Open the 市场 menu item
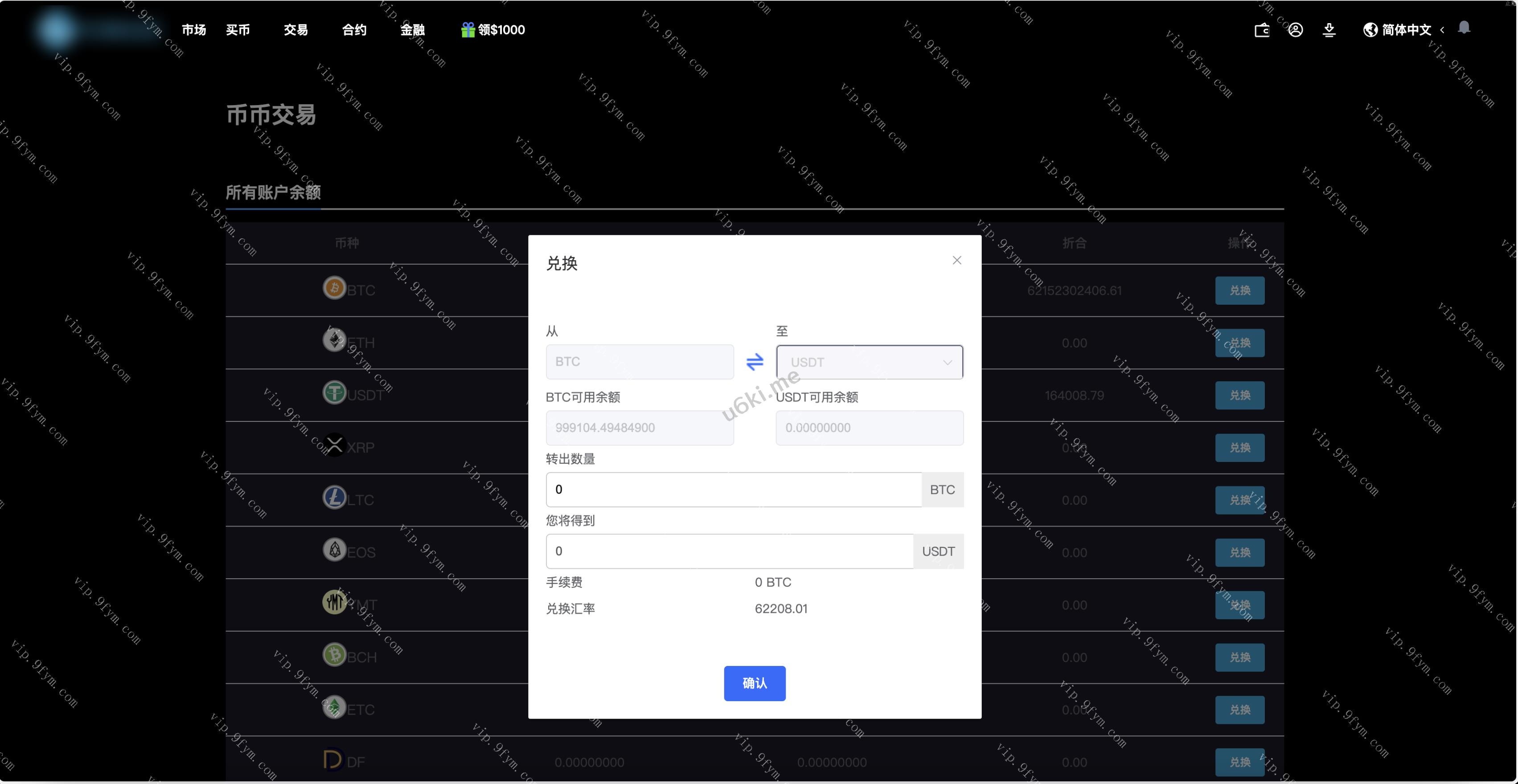The image size is (1518, 784). pos(193,30)
